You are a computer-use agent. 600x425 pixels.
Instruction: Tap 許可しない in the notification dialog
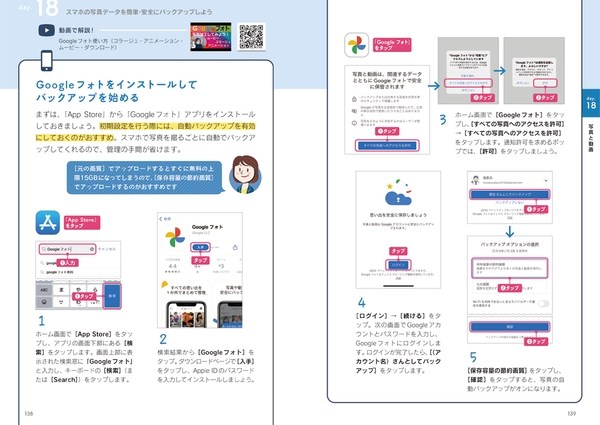tap(523, 83)
